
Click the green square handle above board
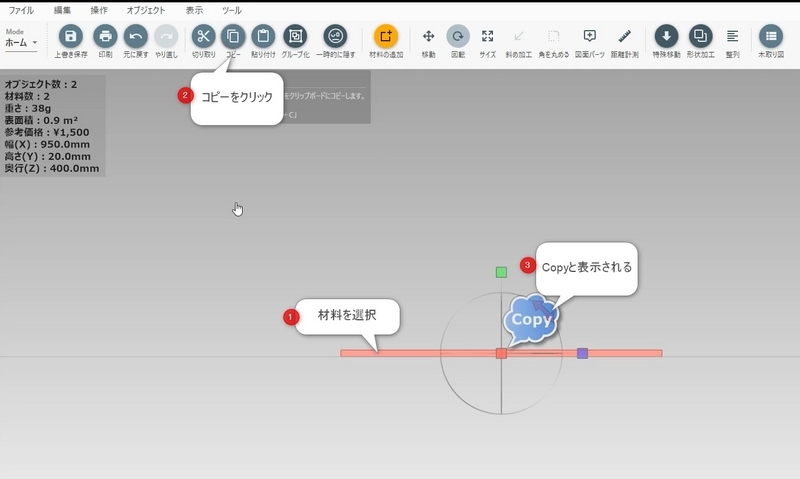coord(502,272)
